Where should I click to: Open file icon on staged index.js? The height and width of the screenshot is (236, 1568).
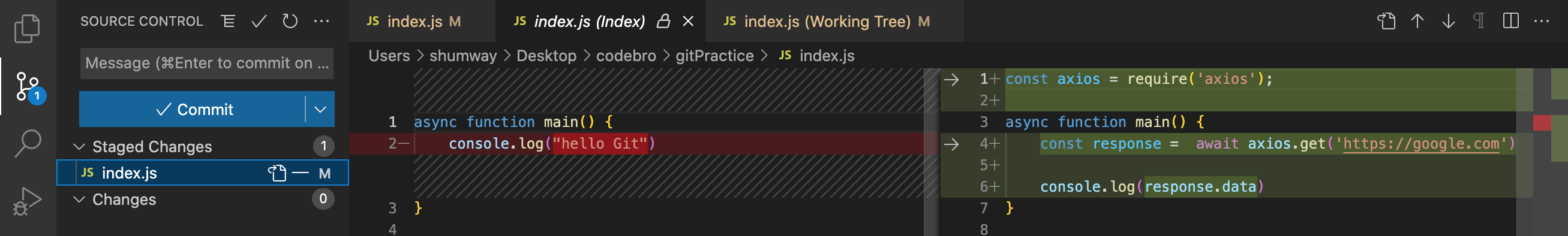point(278,173)
